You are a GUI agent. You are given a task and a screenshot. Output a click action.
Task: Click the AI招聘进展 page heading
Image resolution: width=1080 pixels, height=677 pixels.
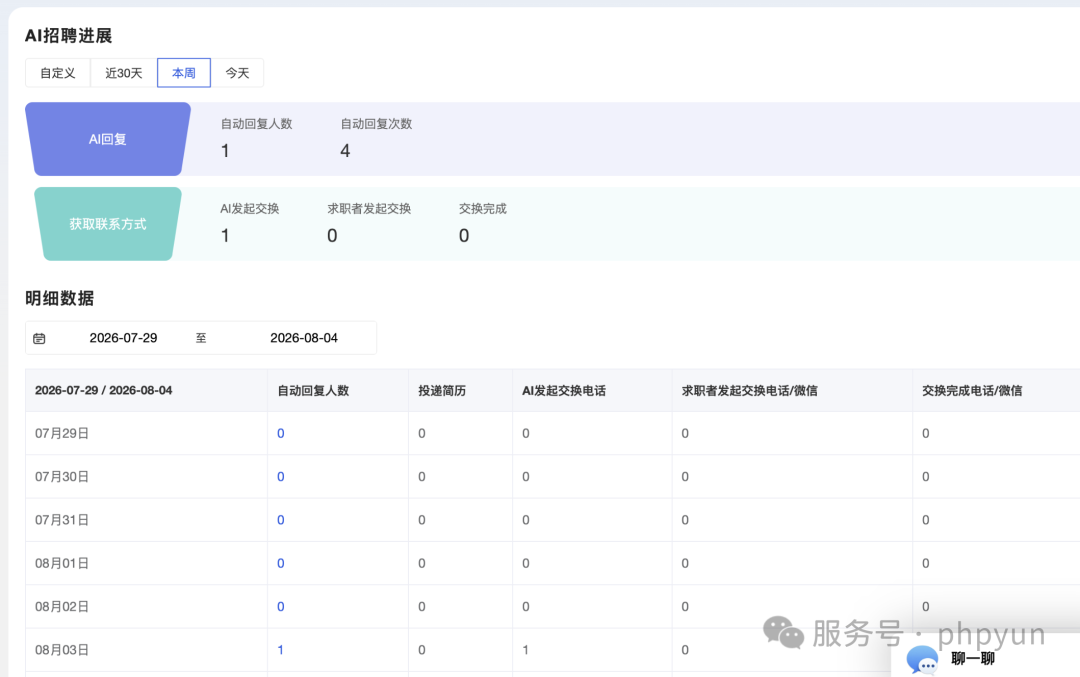pos(68,36)
